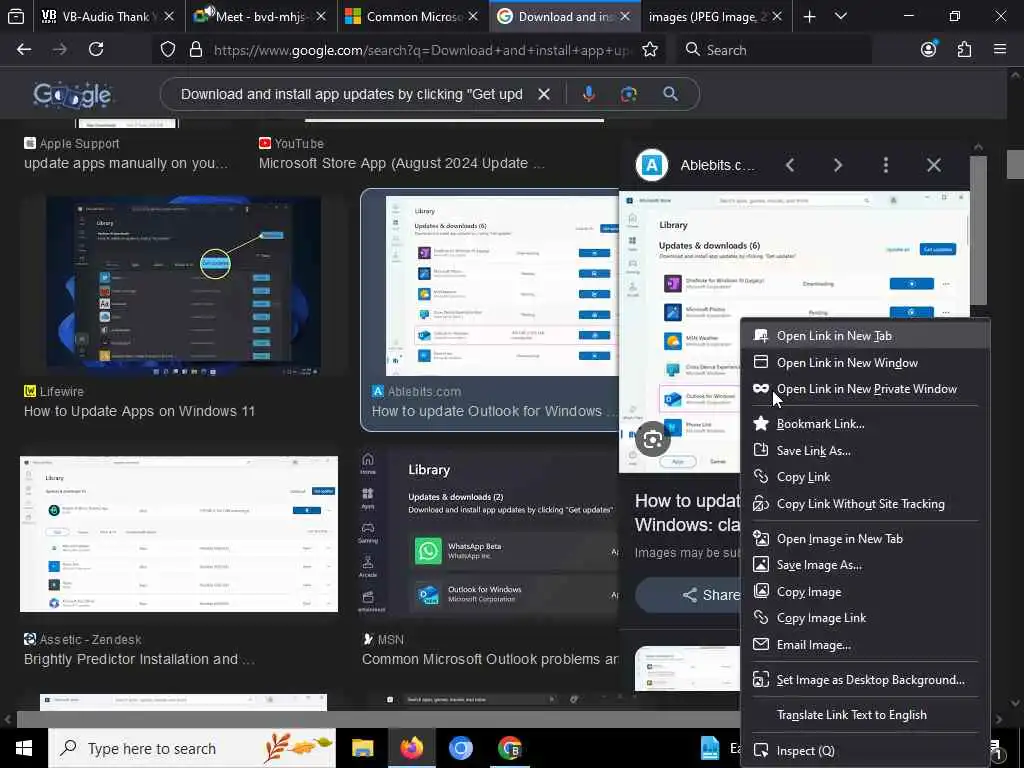Click the Assetic - Zendesk Library screenshot thumbnail
The width and height of the screenshot is (1024, 768).
pos(179,534)
